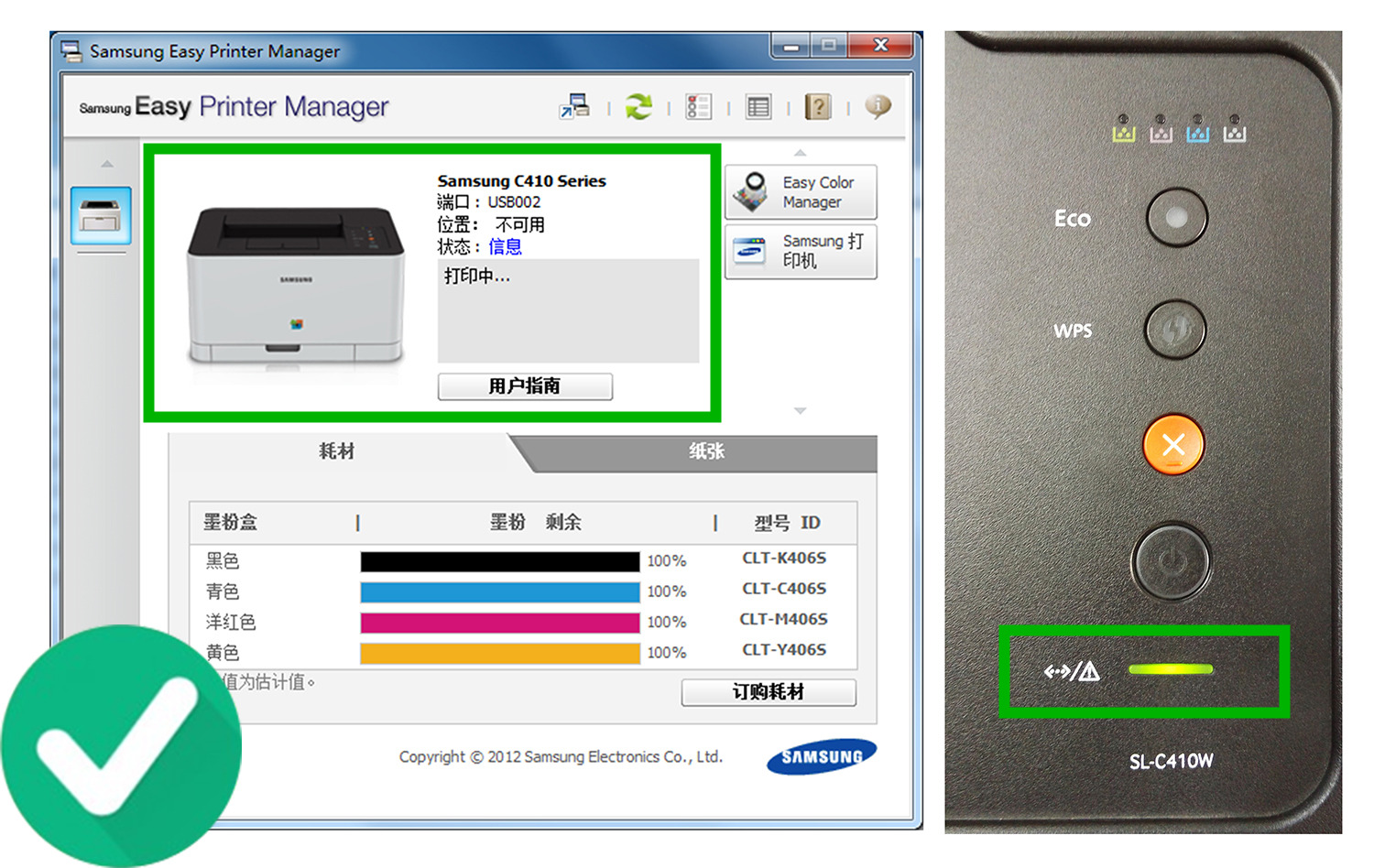Click the cyan toner level bar
This screenshot has width=1374, height=868.
click(x=500, y=592)
